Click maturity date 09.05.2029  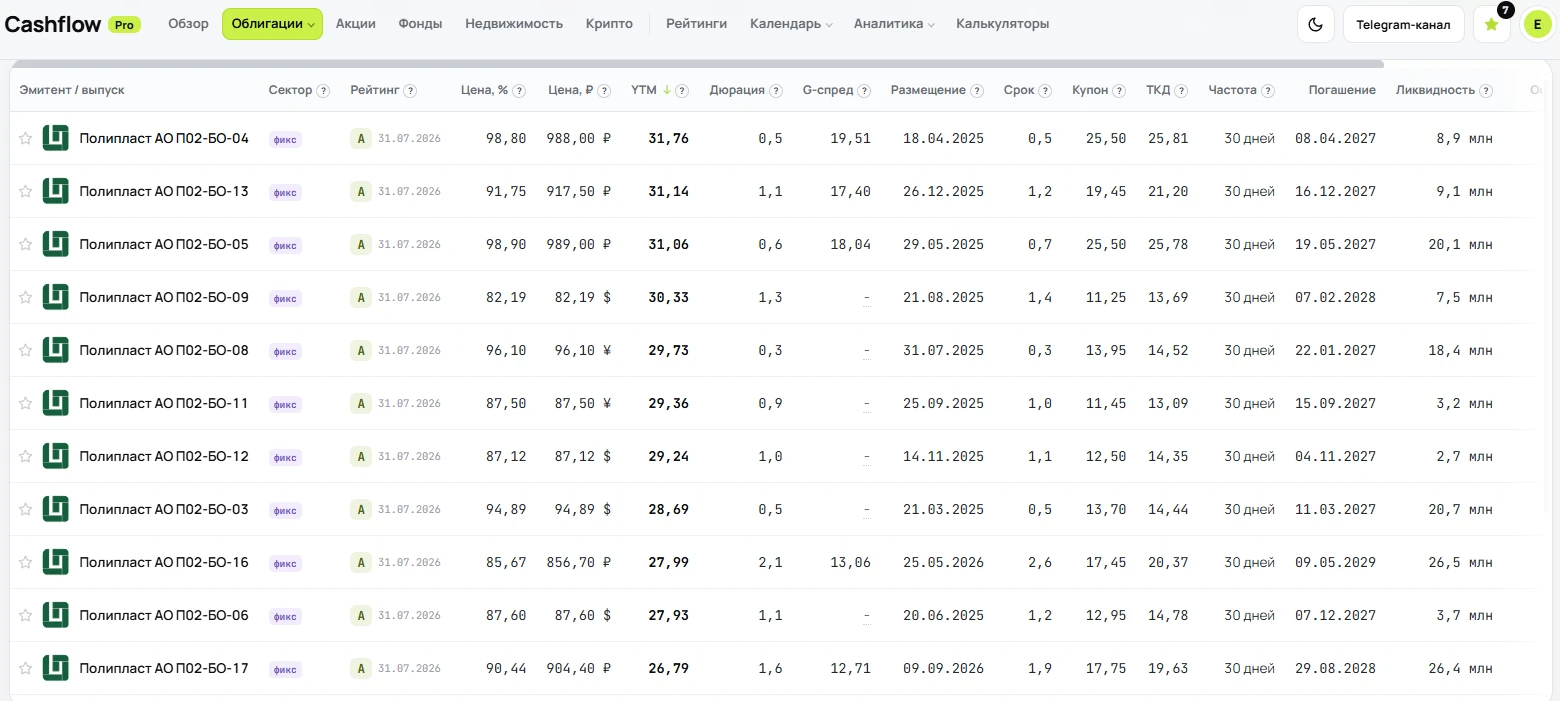pyautogui.click(x=1335, y=563)
